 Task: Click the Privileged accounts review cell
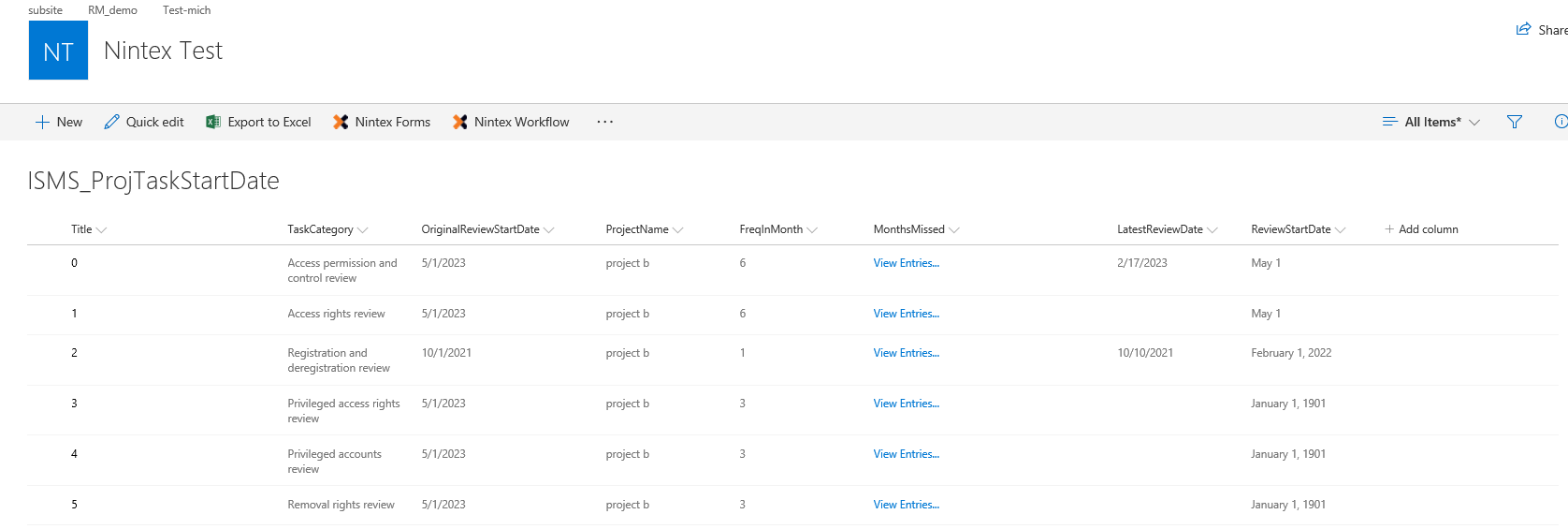click(334, 462)
